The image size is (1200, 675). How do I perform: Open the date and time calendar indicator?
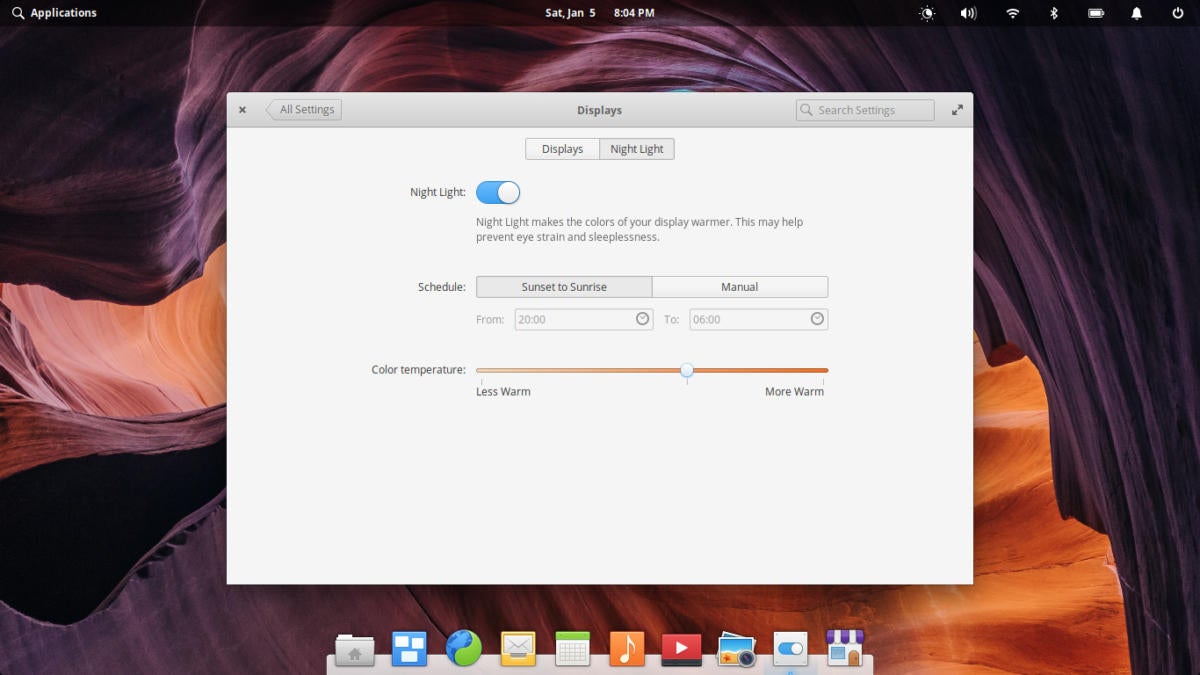(x=600, y=13)
